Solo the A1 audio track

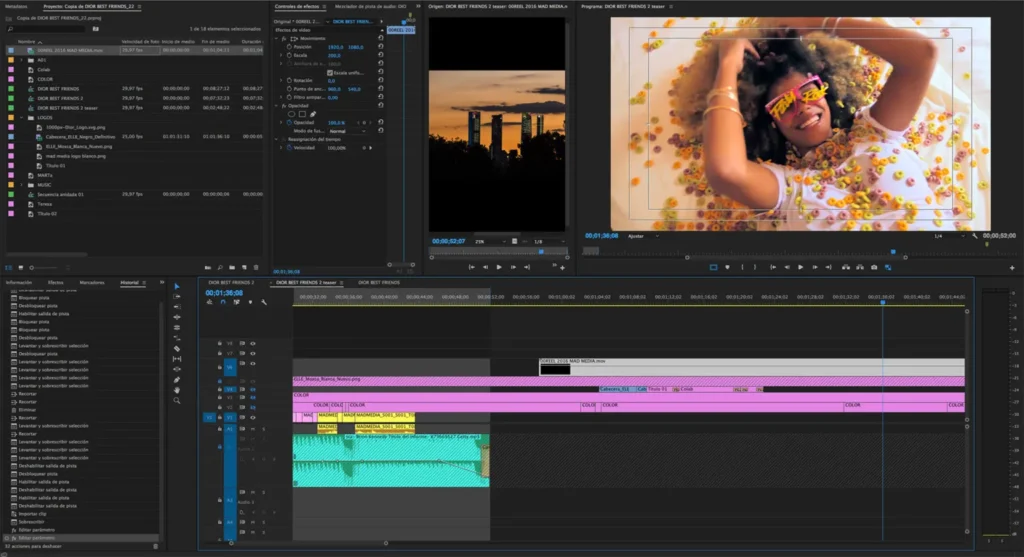point(264,429)
